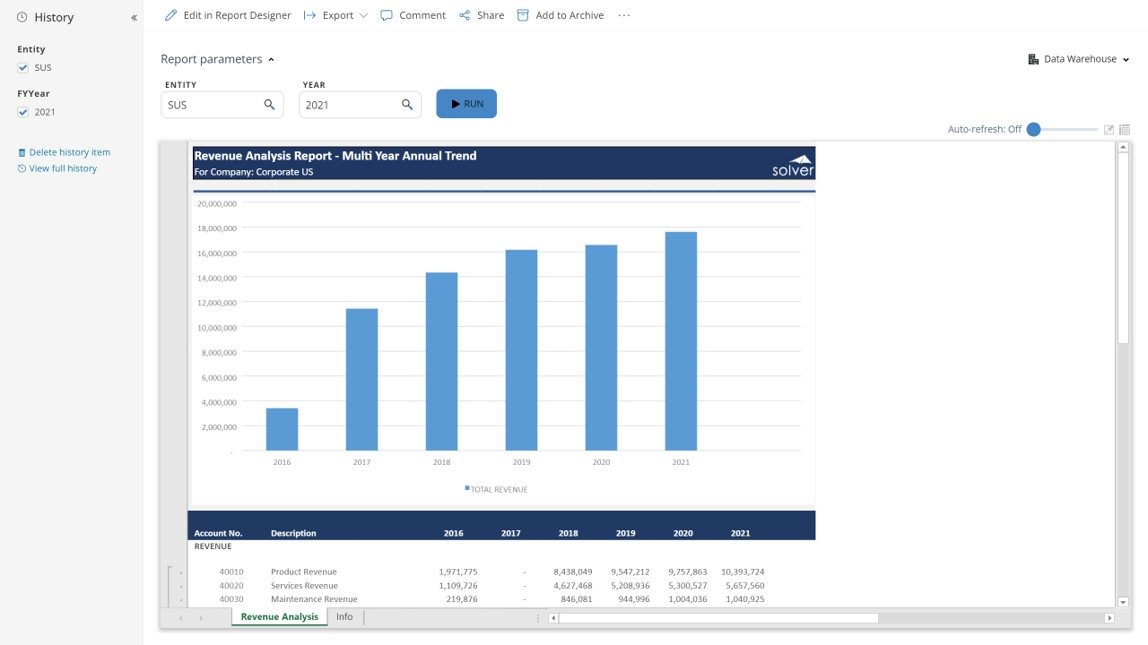This screenshot has width=1148, height=645.
Task: Click the search icon in Entity field
Action: pos(269,104)
